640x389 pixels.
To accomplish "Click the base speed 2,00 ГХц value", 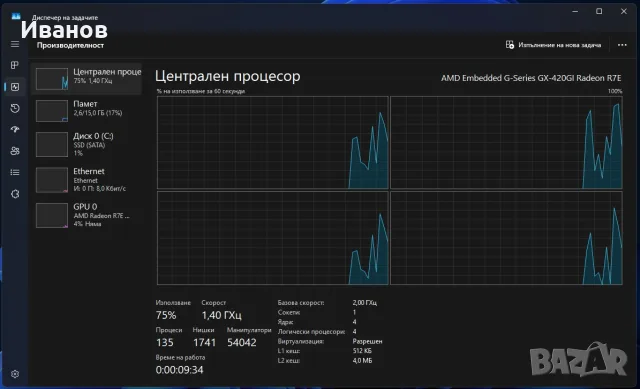I will [x=364, y=303].
